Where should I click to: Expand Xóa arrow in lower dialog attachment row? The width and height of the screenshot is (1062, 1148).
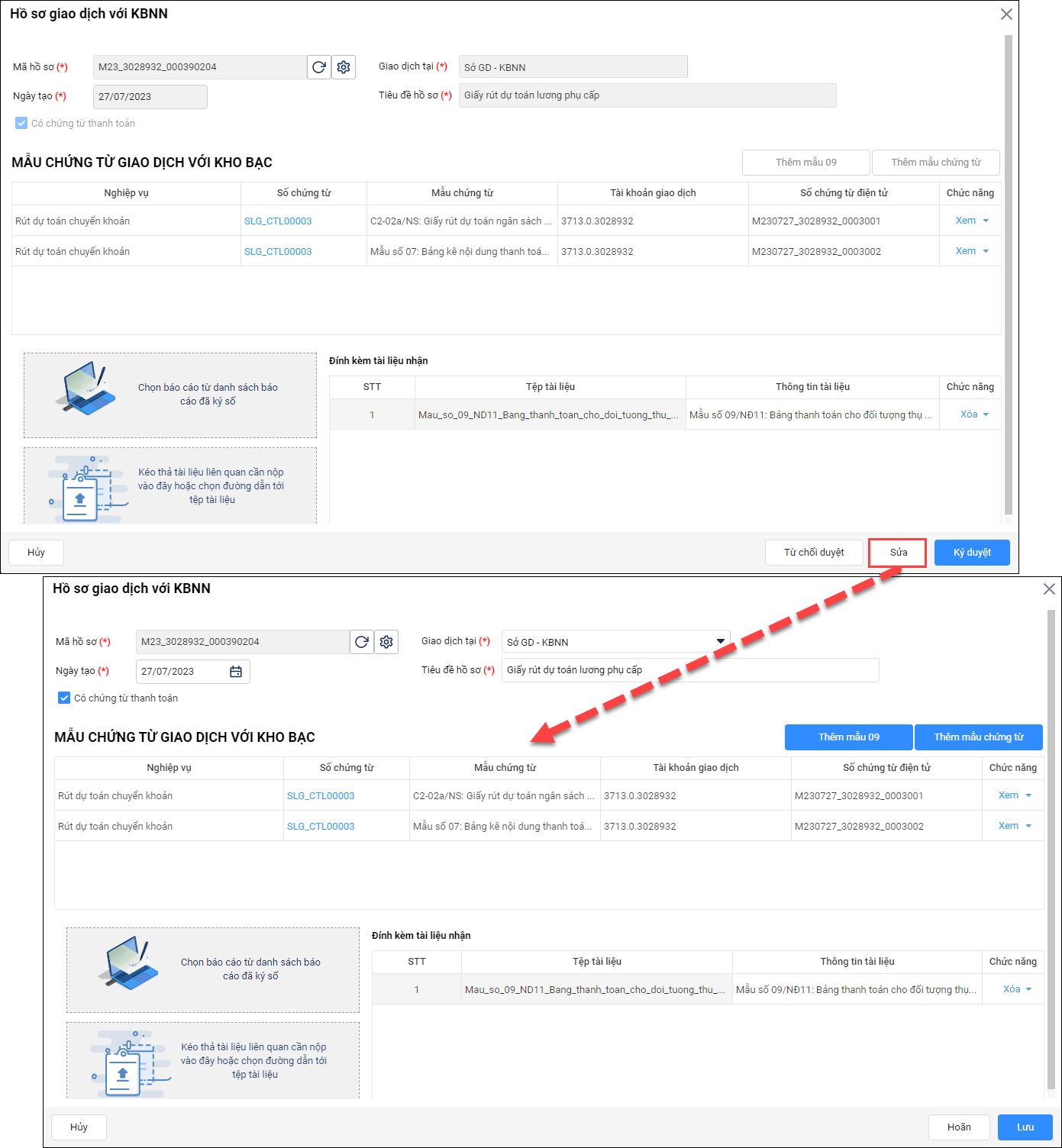[x=1028, y=989]
